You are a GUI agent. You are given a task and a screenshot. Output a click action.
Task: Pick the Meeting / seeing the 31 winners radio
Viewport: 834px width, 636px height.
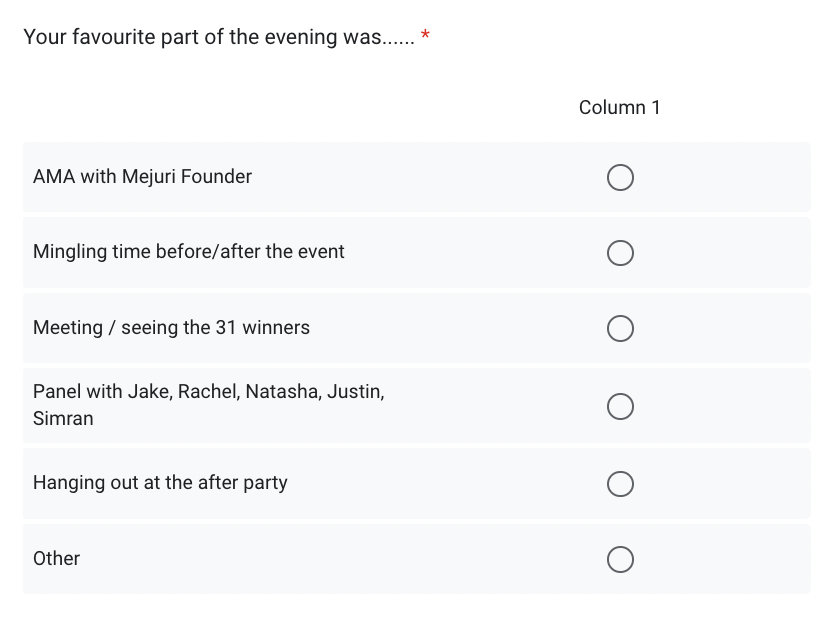(x=620, y=328)
